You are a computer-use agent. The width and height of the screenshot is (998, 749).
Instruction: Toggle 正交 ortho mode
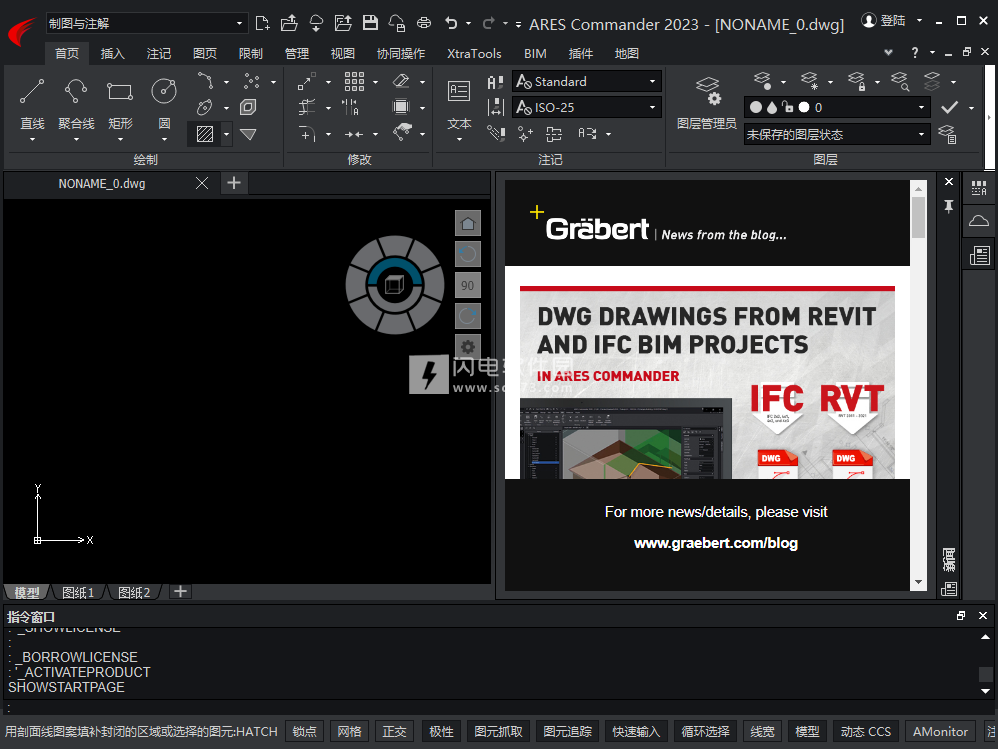(394, 732)
